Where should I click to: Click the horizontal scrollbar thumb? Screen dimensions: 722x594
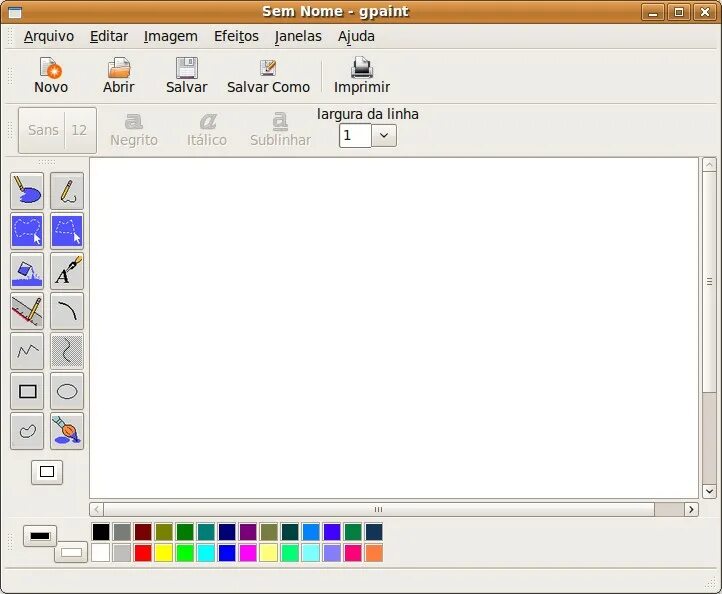point(379,509)
